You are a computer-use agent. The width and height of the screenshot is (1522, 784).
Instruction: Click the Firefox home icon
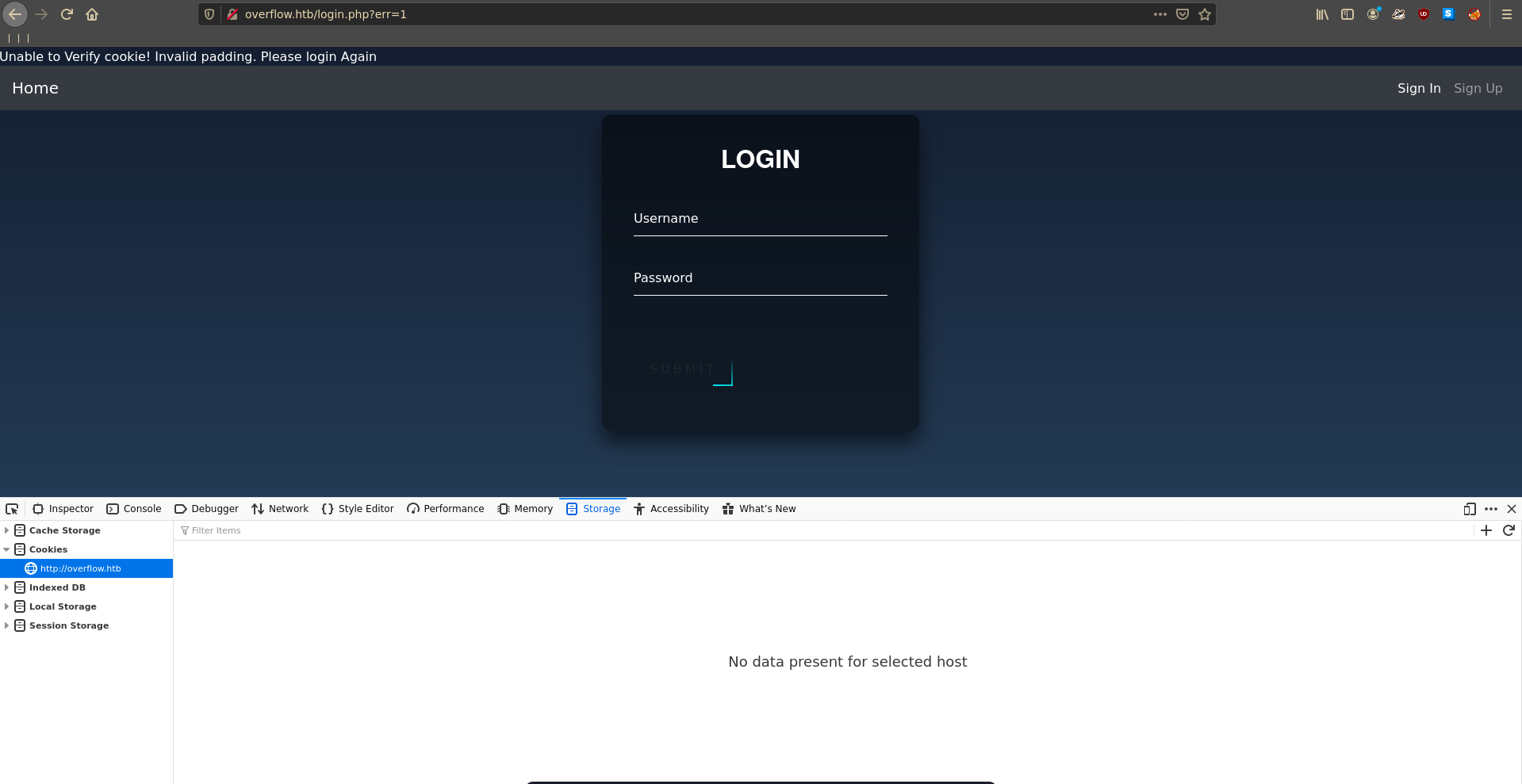92,14
